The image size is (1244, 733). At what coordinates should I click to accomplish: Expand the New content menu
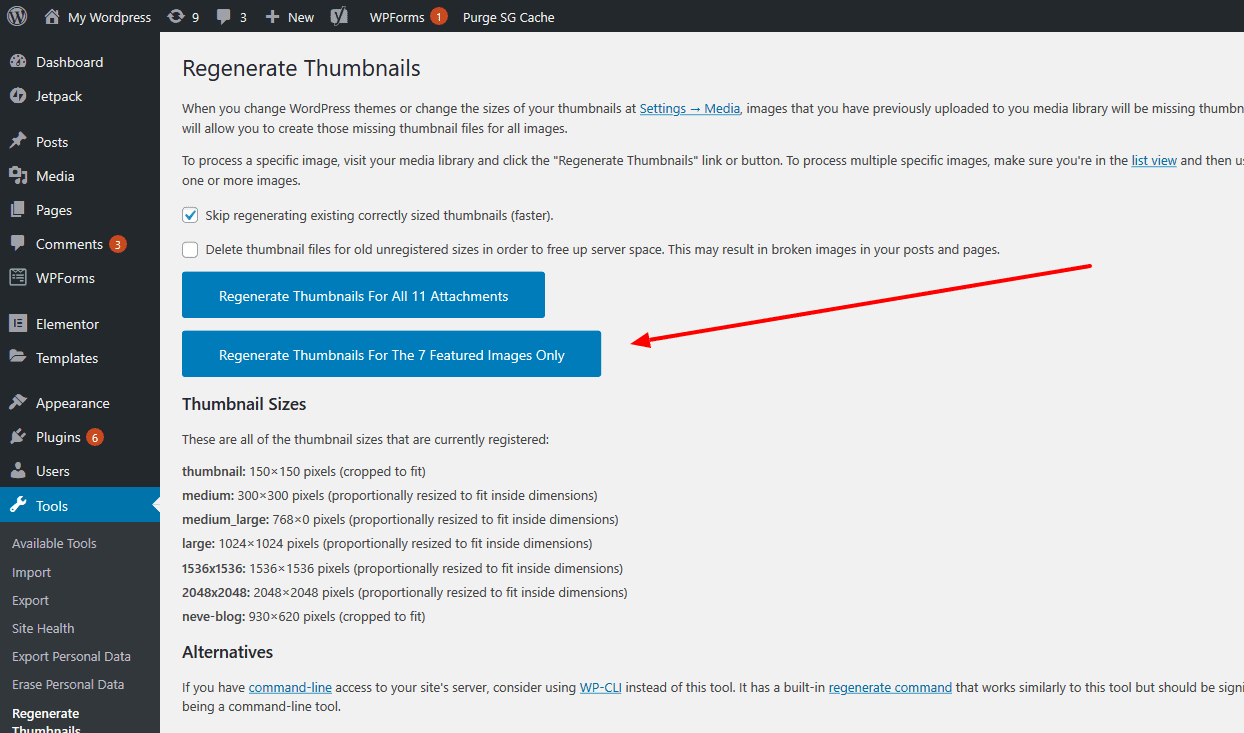point(290,17)
